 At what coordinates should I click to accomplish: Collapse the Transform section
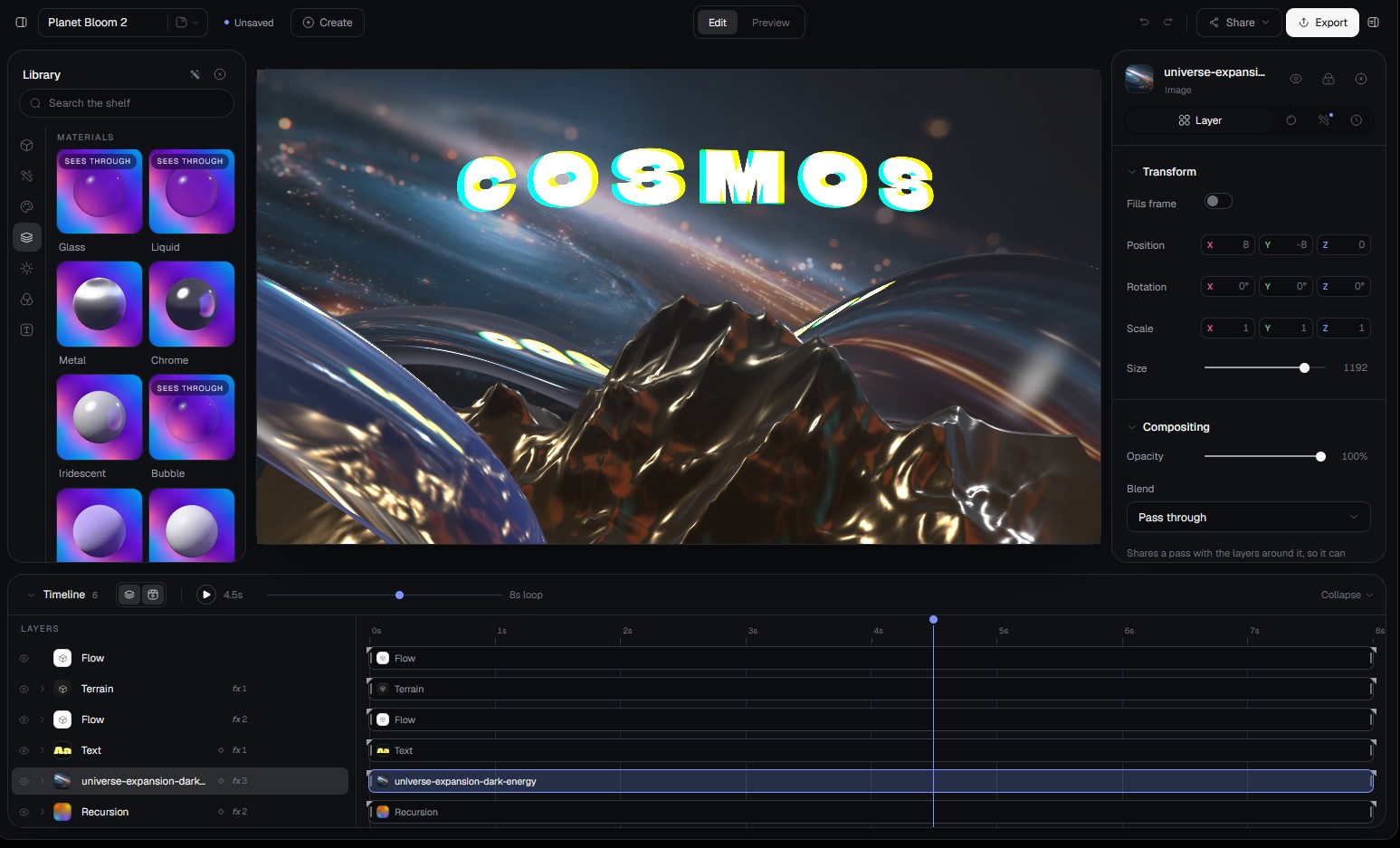tap(1131, 172)
